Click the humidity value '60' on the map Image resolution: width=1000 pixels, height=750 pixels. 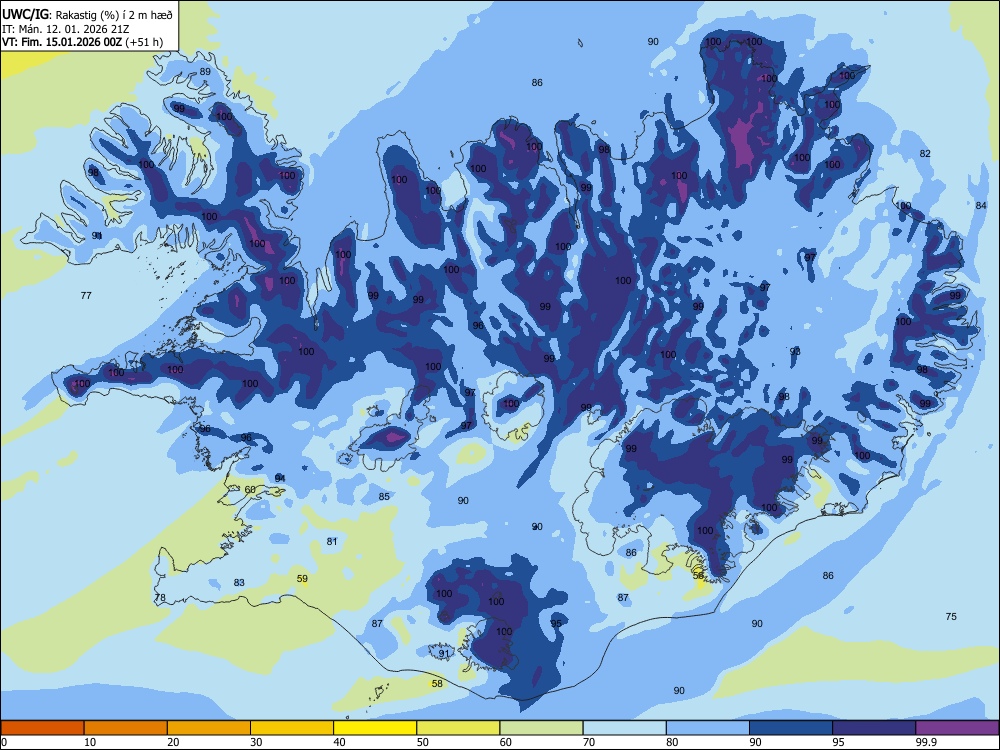[x=250, y=490]
